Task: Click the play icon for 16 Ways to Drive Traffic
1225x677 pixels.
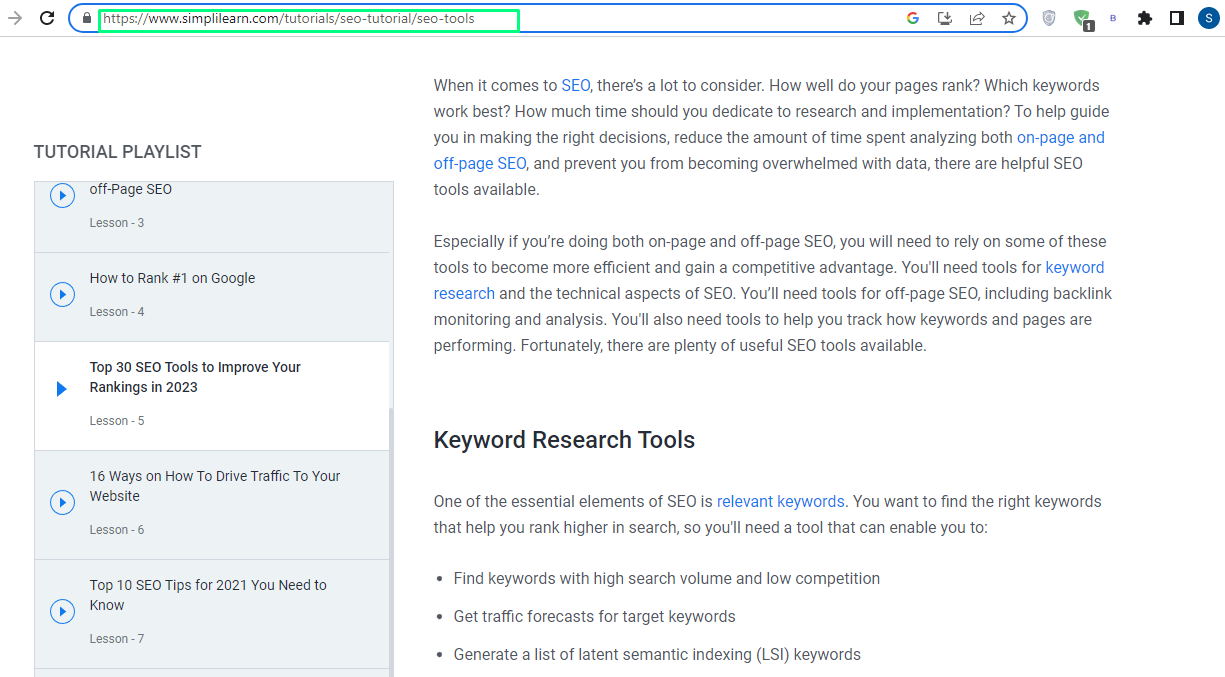Action: click(62, 502)
